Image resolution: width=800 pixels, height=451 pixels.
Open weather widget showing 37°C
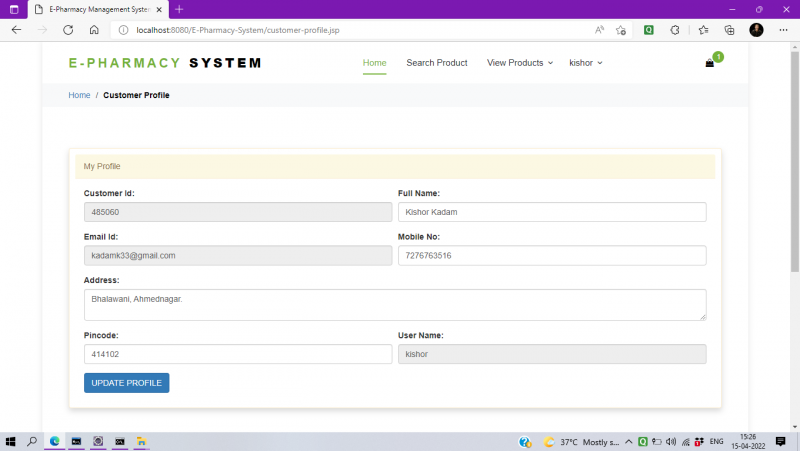[581, 442]
